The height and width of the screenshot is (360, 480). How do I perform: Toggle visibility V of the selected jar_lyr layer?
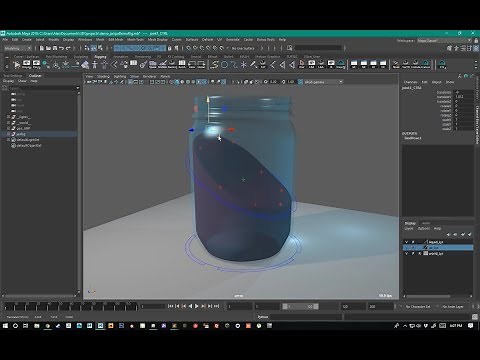coord(406,248)
